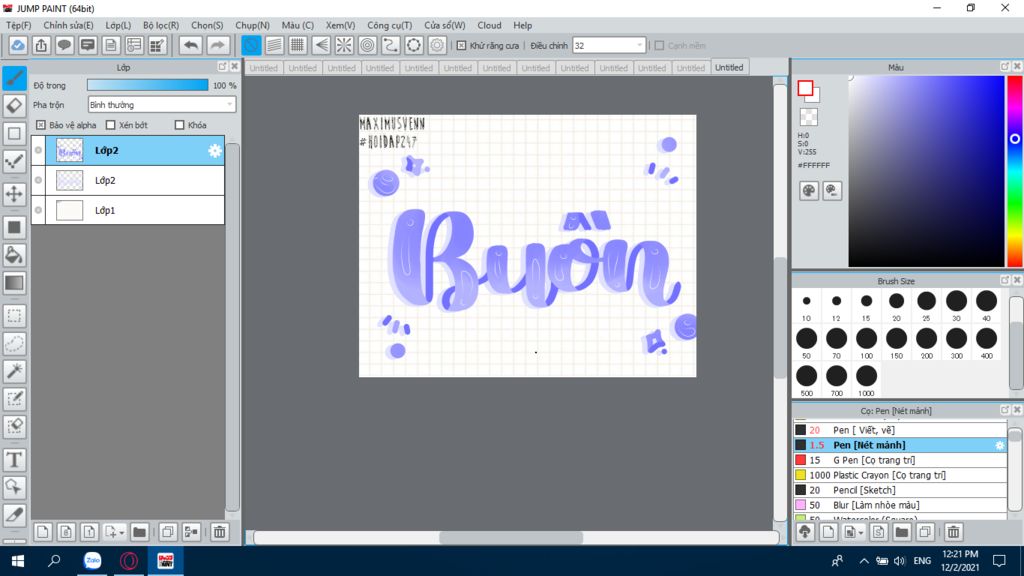Select the Lớp1 layer thumbnail
Screen dimensions: 1024x576
pos(69,210)
